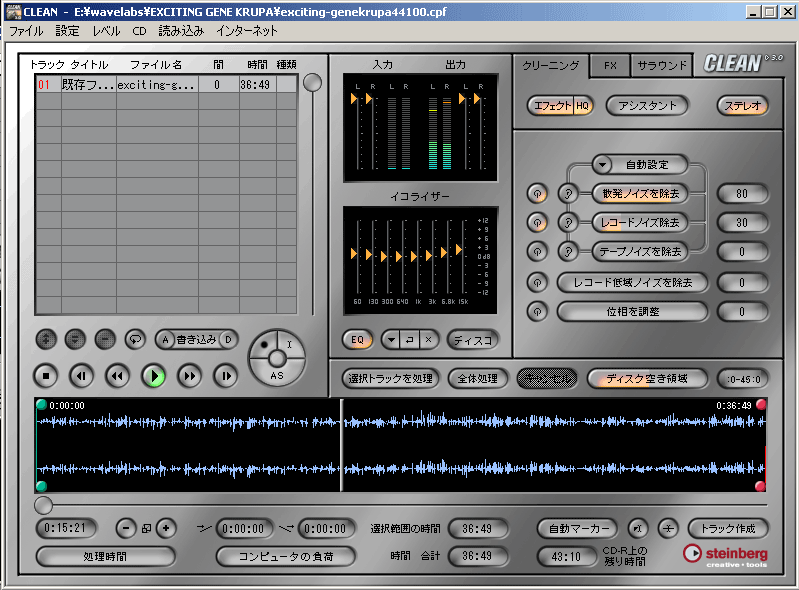This screenshot has height=590, width=799.
Task: Click the track list vertical slider knob
Action: (x=312, y=83)
